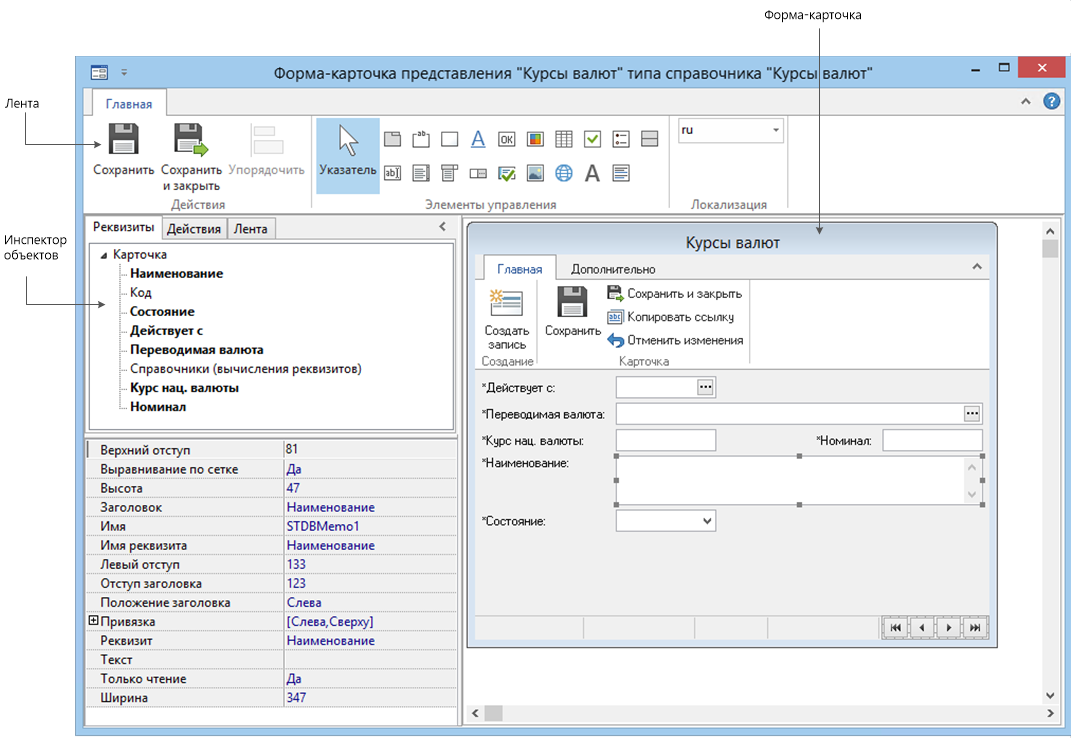Select the main window Главная ribbon tab
Screen dimensions: 1071x738
pos(128,104)
